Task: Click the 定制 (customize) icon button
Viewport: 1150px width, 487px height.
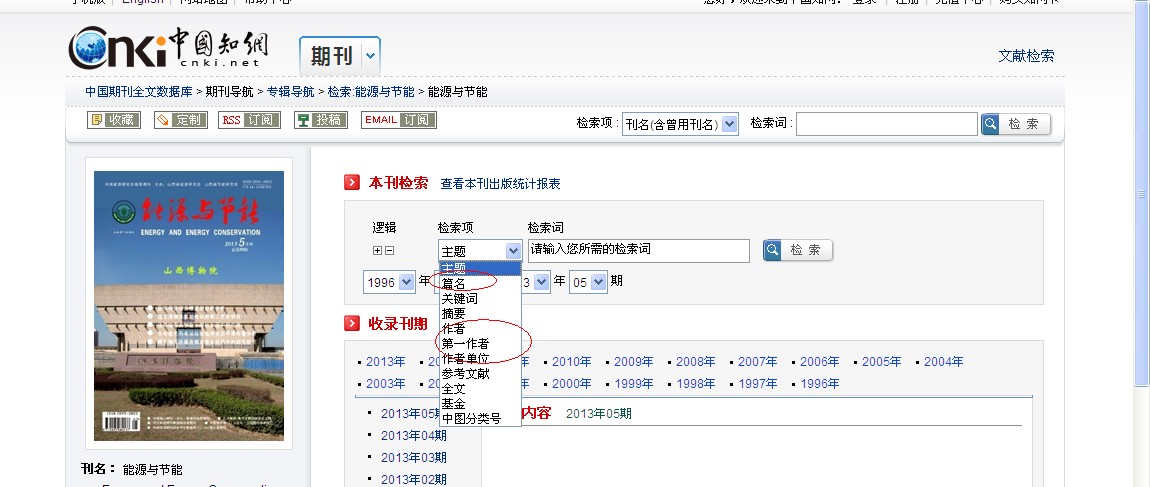Action: tap(180, 120)
